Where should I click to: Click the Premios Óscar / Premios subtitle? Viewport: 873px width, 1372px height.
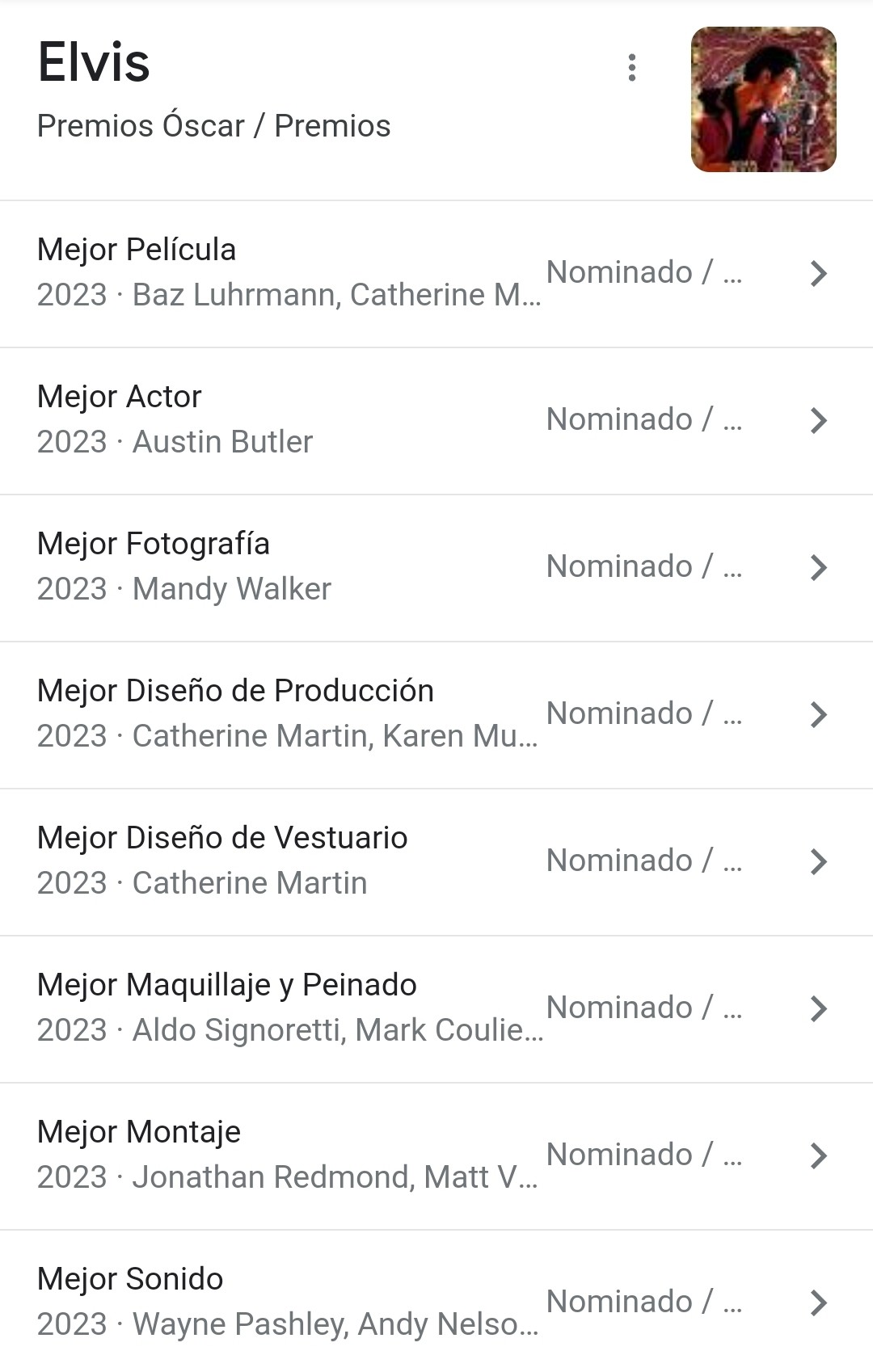[213, 126]
